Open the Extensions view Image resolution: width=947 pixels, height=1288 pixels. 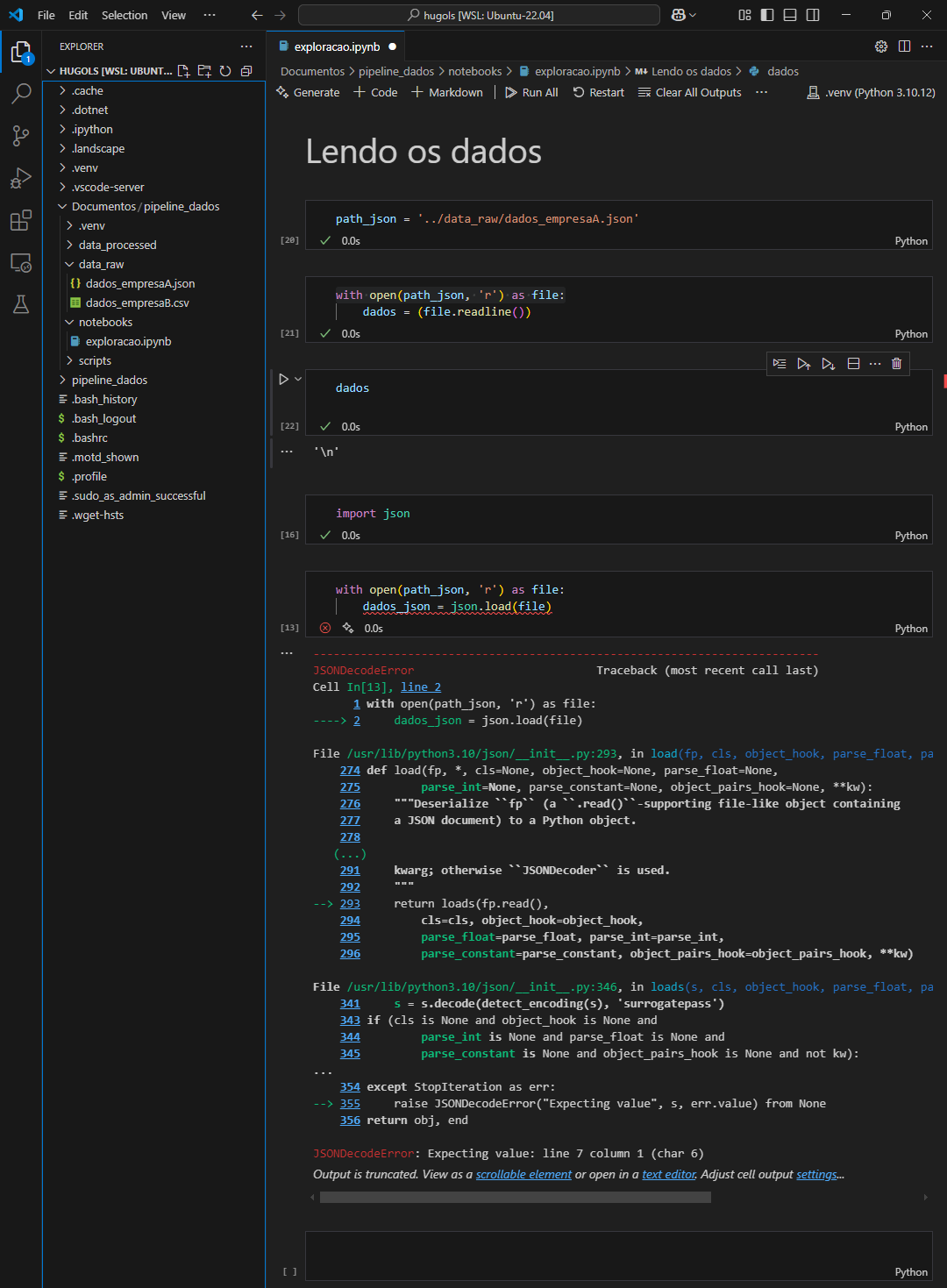pyautogui.click(x=21, y=220)
